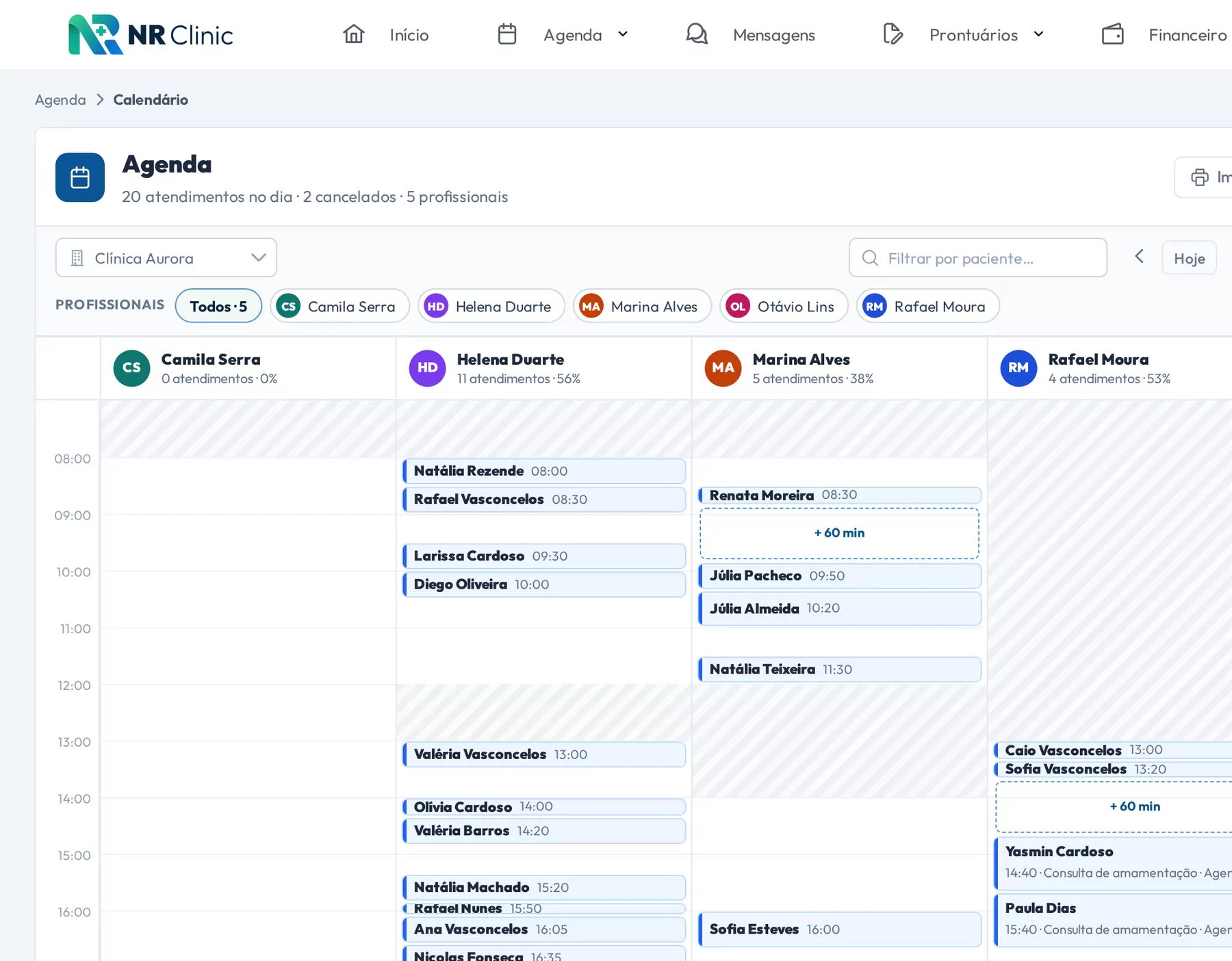Screen dimensions: 1232x961
Task: Open Yasmin Cardoso 14:40 appointment
Action: pyautogui.click(x=1114, y=864)
